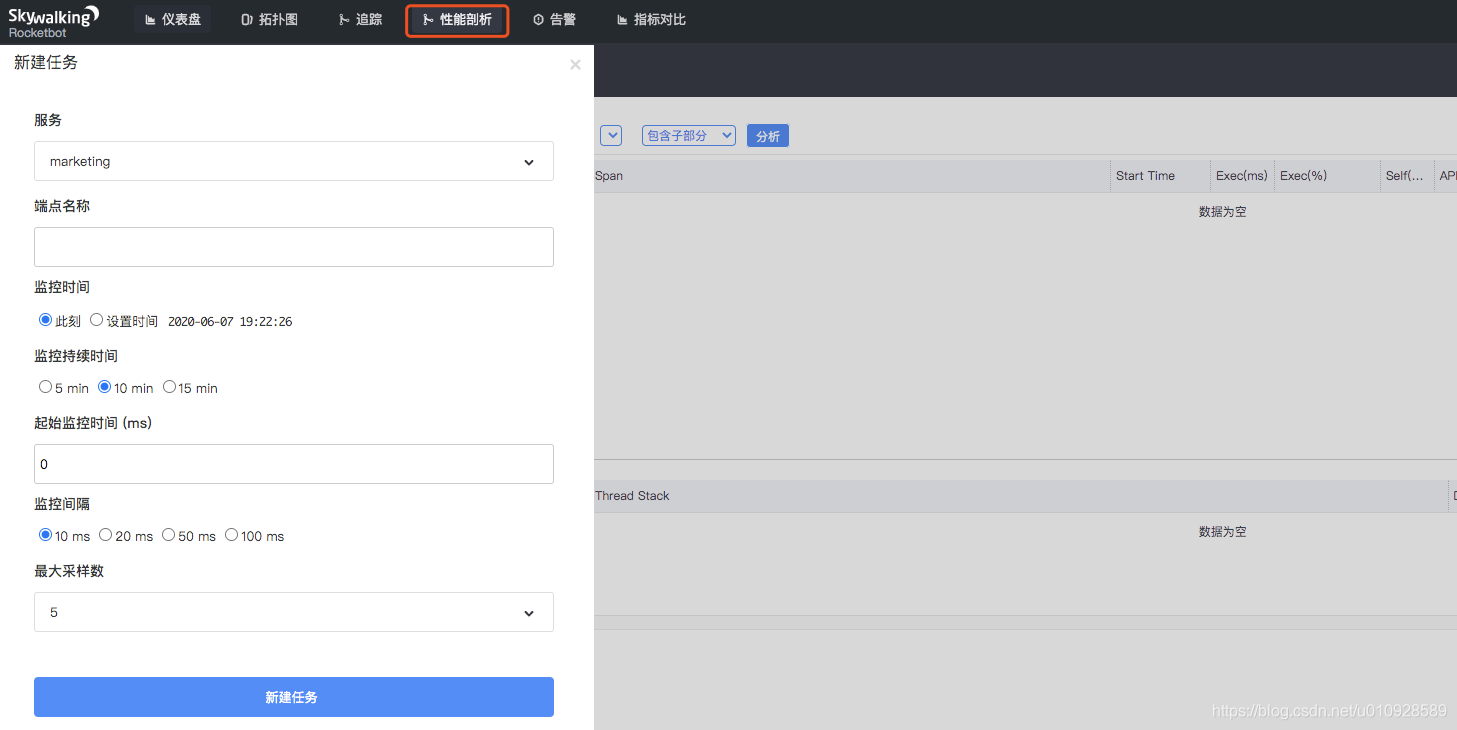Set monitoring interval to 10 ms
Screen dimensions: 1457x730
45,535
